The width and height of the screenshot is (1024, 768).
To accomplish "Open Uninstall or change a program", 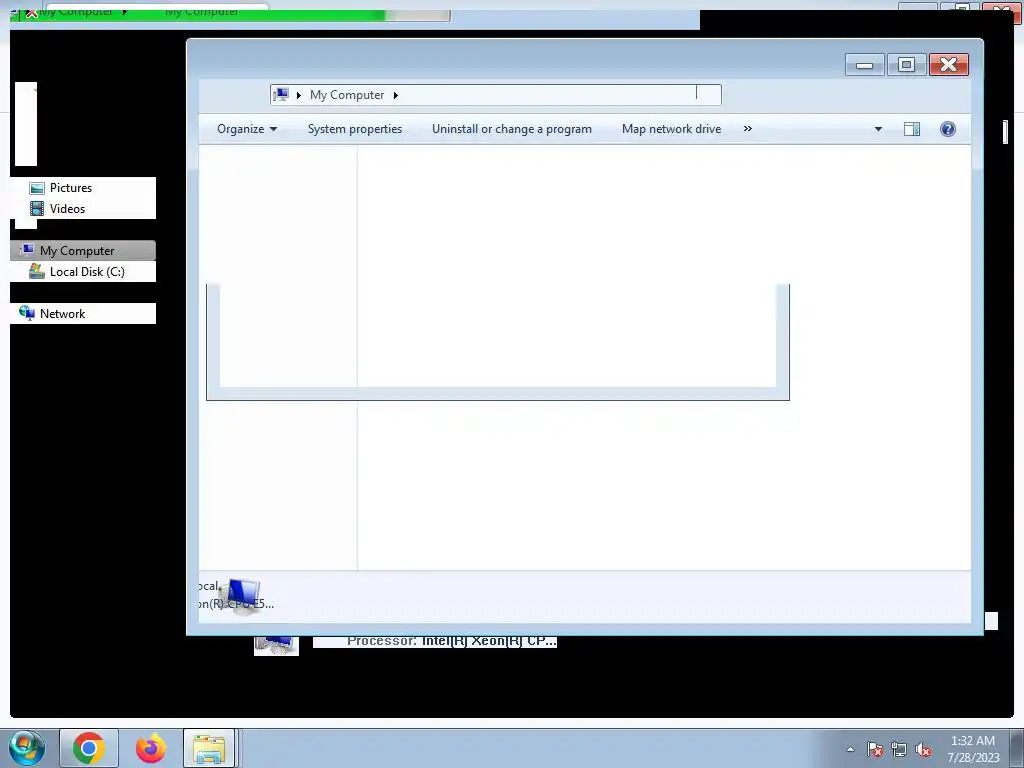I will (x=511, y=129).
